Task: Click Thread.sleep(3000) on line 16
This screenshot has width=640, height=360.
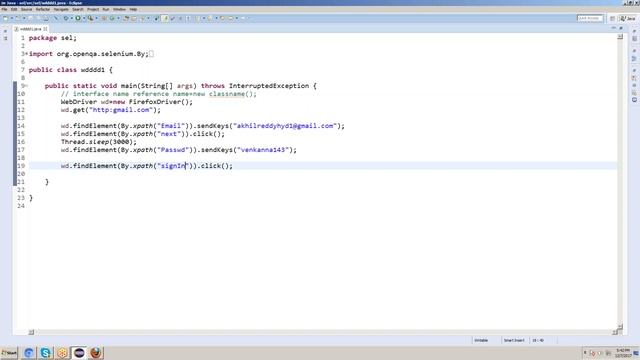Action: click(x=99, y=142)
